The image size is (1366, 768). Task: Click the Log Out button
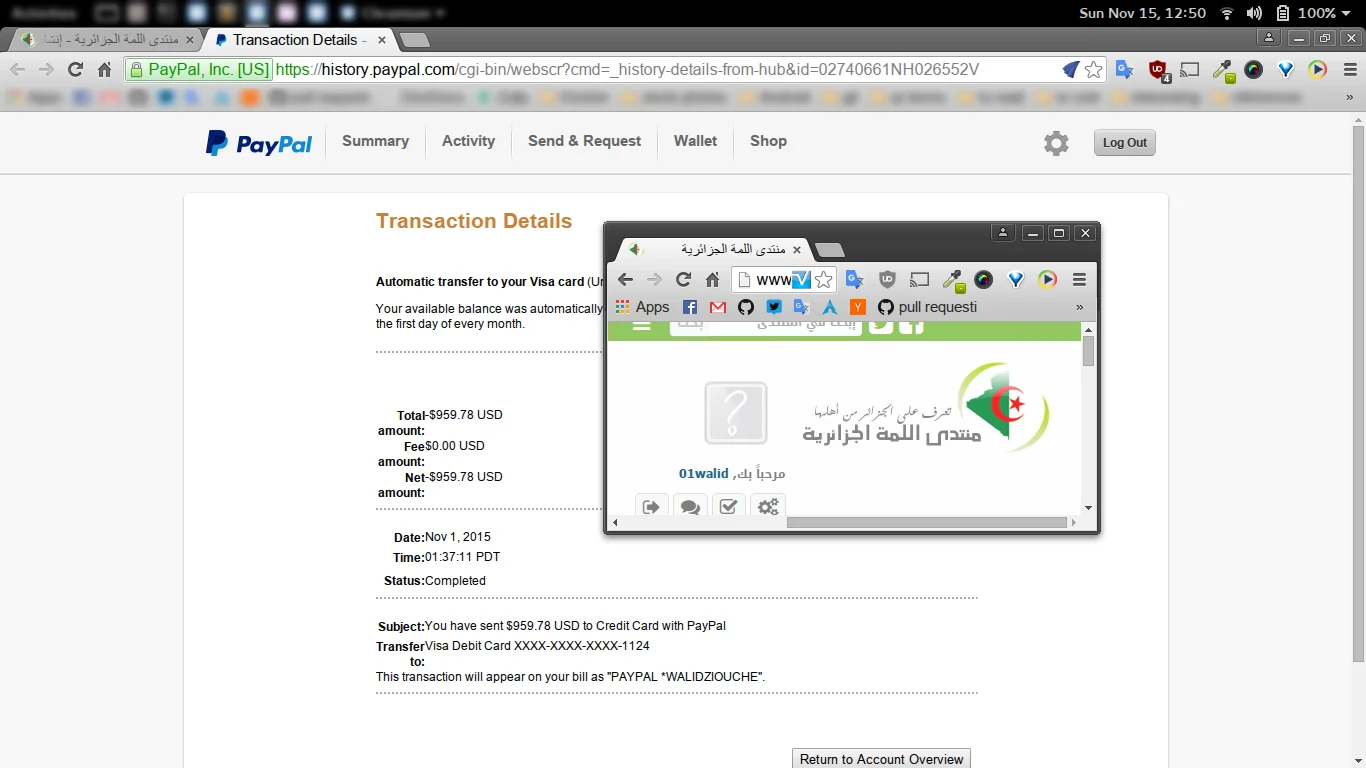tap(1124, 143)
